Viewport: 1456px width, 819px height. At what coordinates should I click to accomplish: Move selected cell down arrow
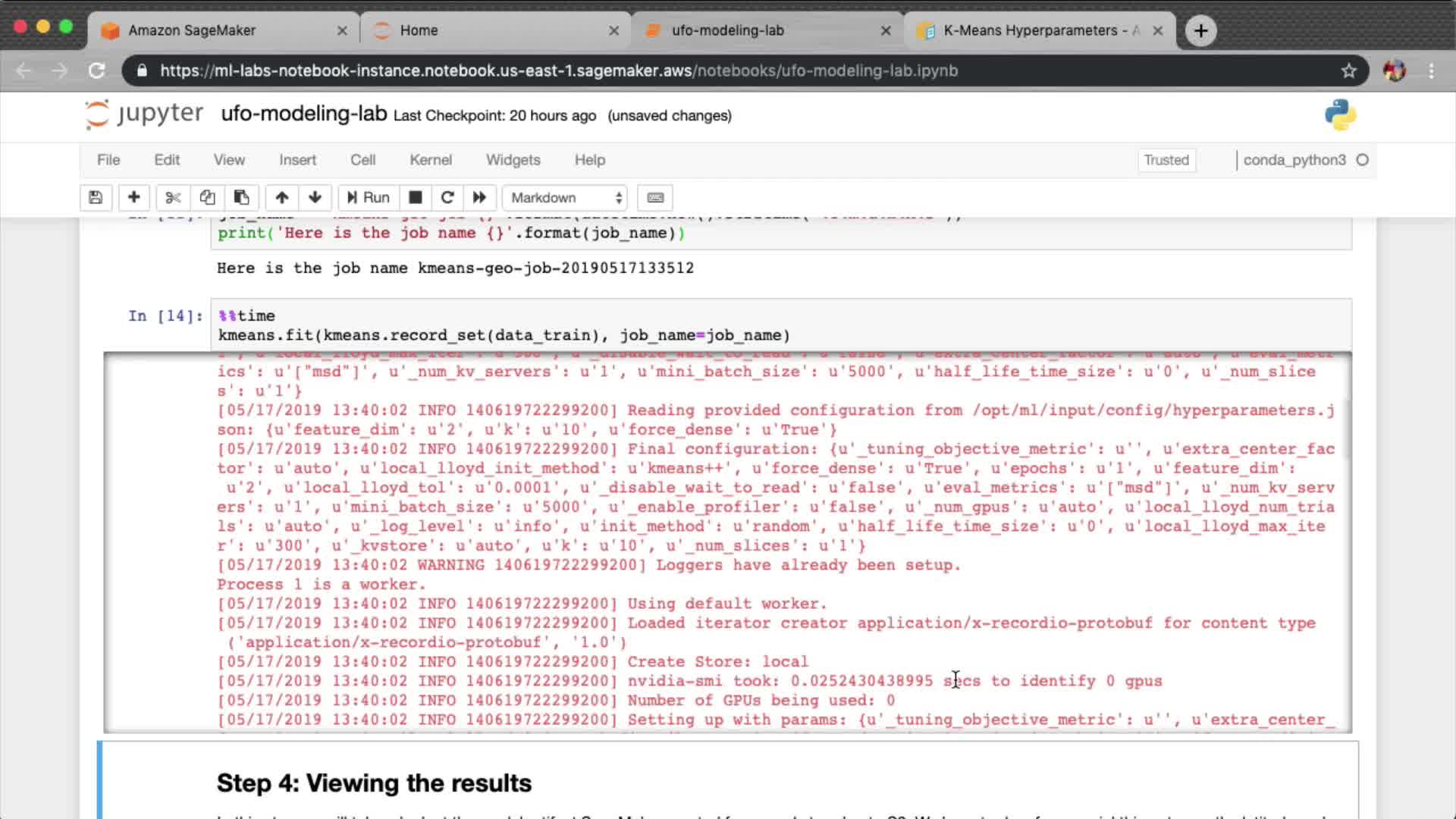[315, 198]
